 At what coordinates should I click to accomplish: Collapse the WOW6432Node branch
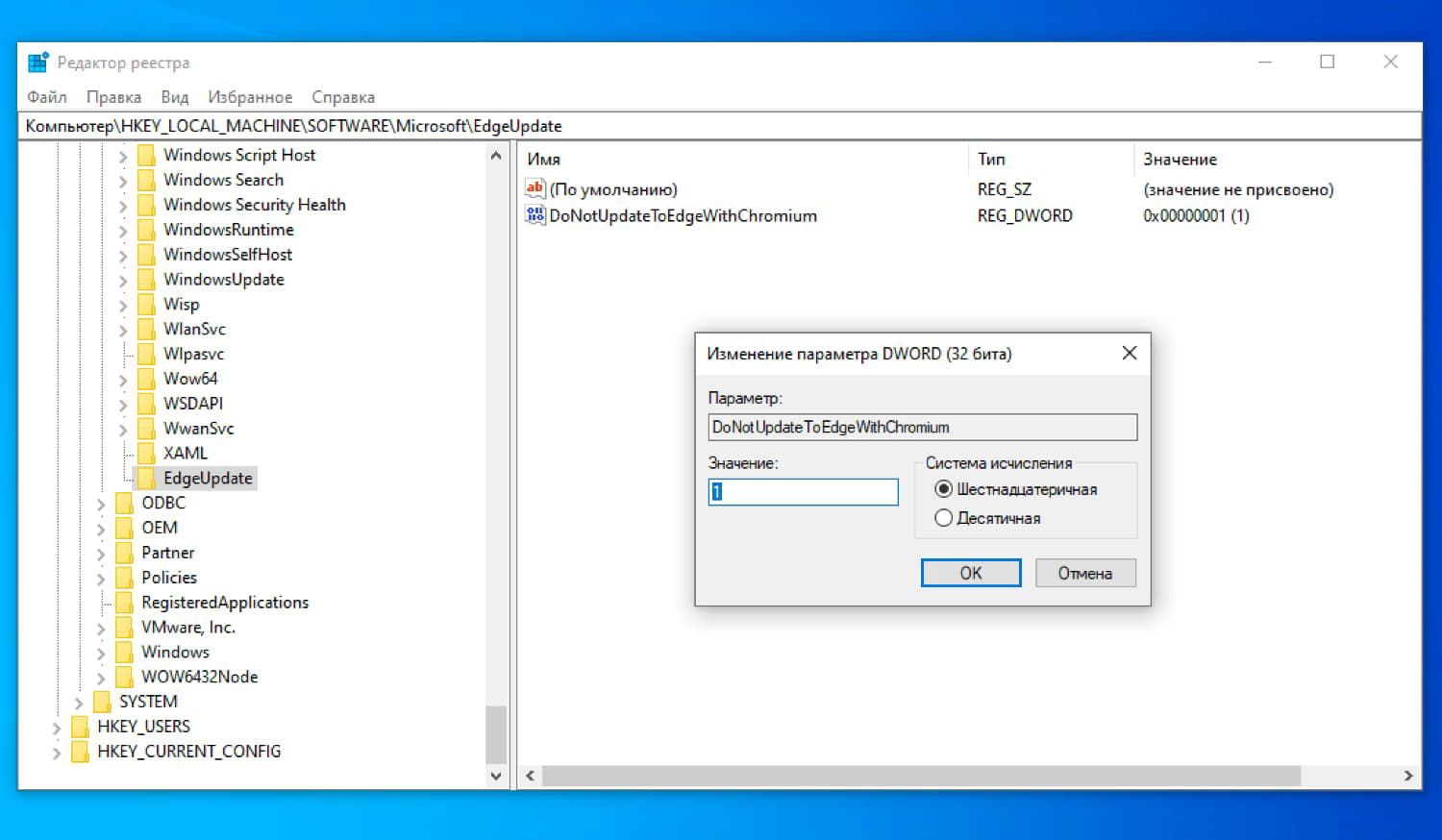[102, 677]
